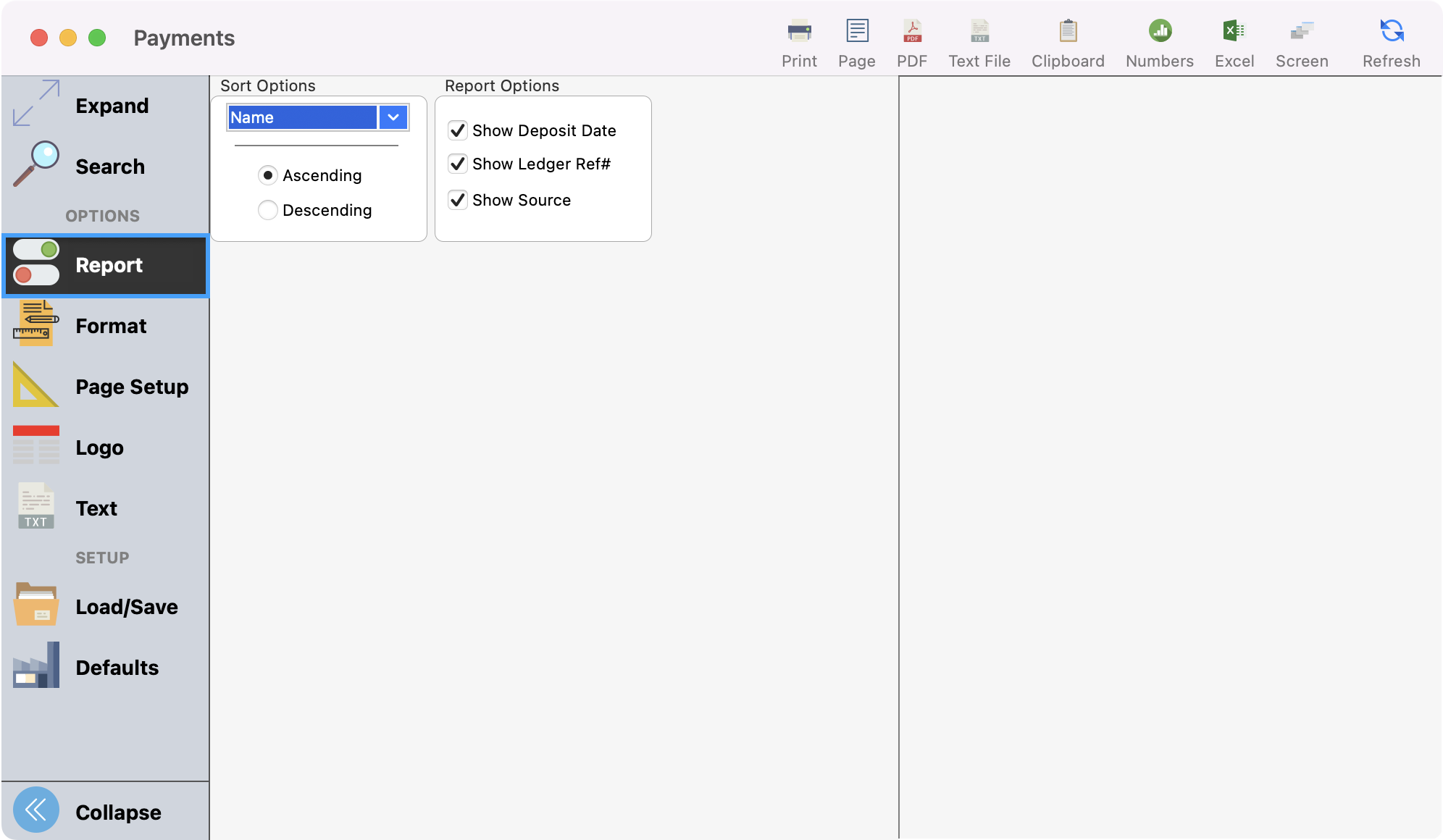The height and width of the screenshot is (840, 1443).
Task: Expand the sidebar view
Action: point(104,105)
